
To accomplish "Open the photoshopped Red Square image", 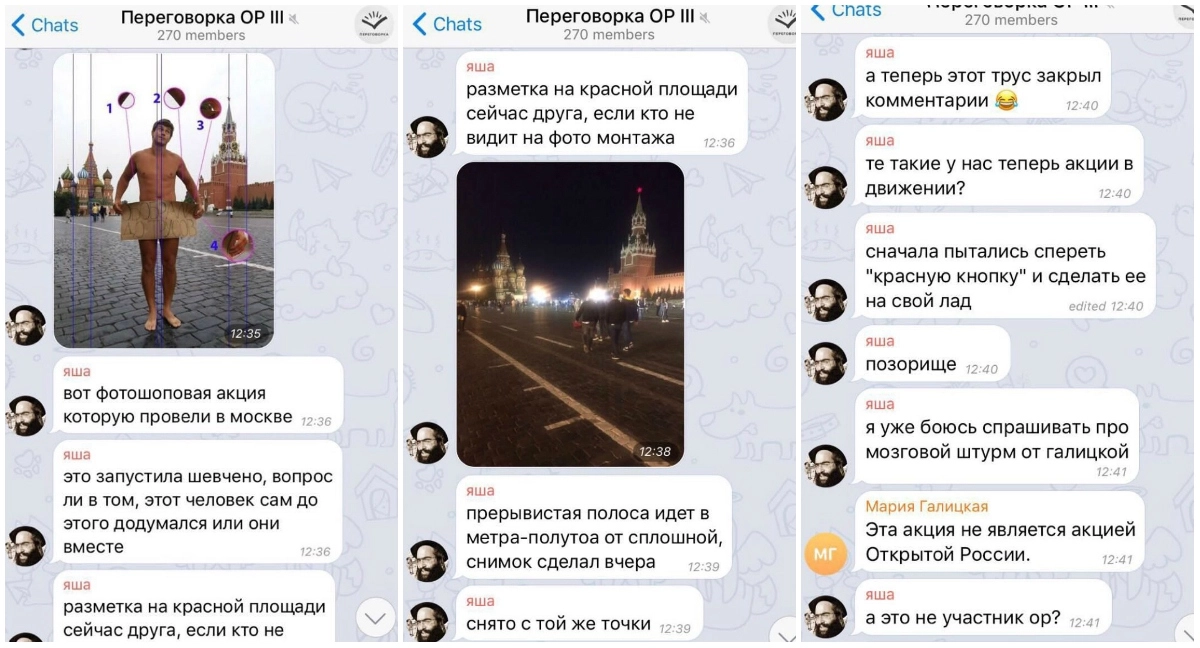I will [x=164, y=200].
